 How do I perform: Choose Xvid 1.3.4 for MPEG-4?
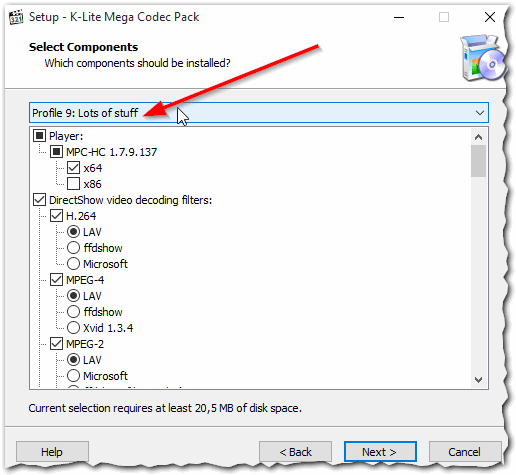73,328
